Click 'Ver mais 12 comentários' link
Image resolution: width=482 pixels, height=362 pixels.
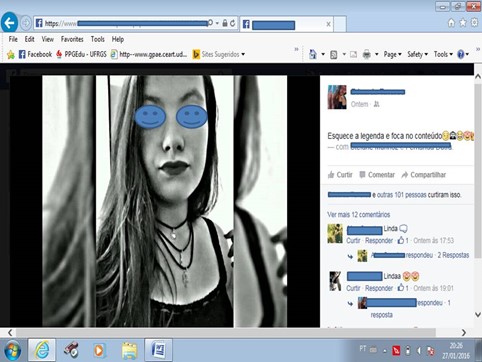coord(359,215)
